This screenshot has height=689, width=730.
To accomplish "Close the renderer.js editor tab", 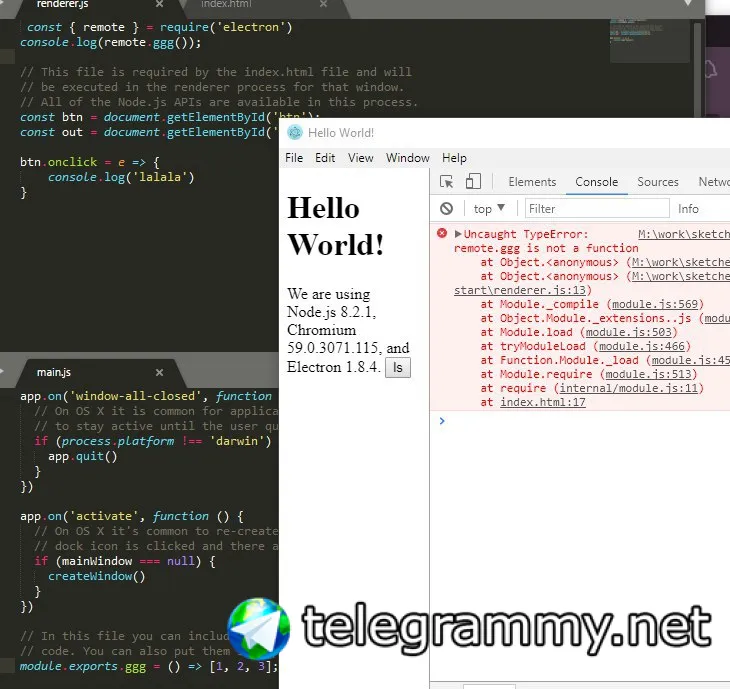I will [x=159, y=4].
